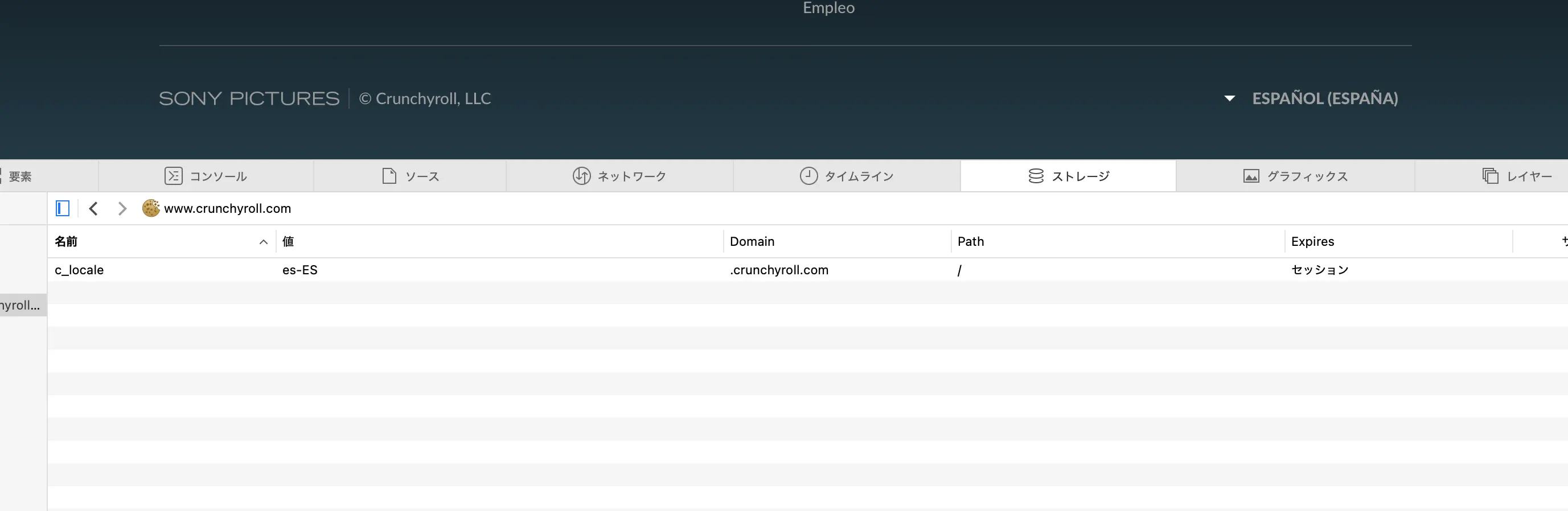This screenshot has width=1568, height=511.
Task: Select the / path cell
Action: coord(1118,270)
